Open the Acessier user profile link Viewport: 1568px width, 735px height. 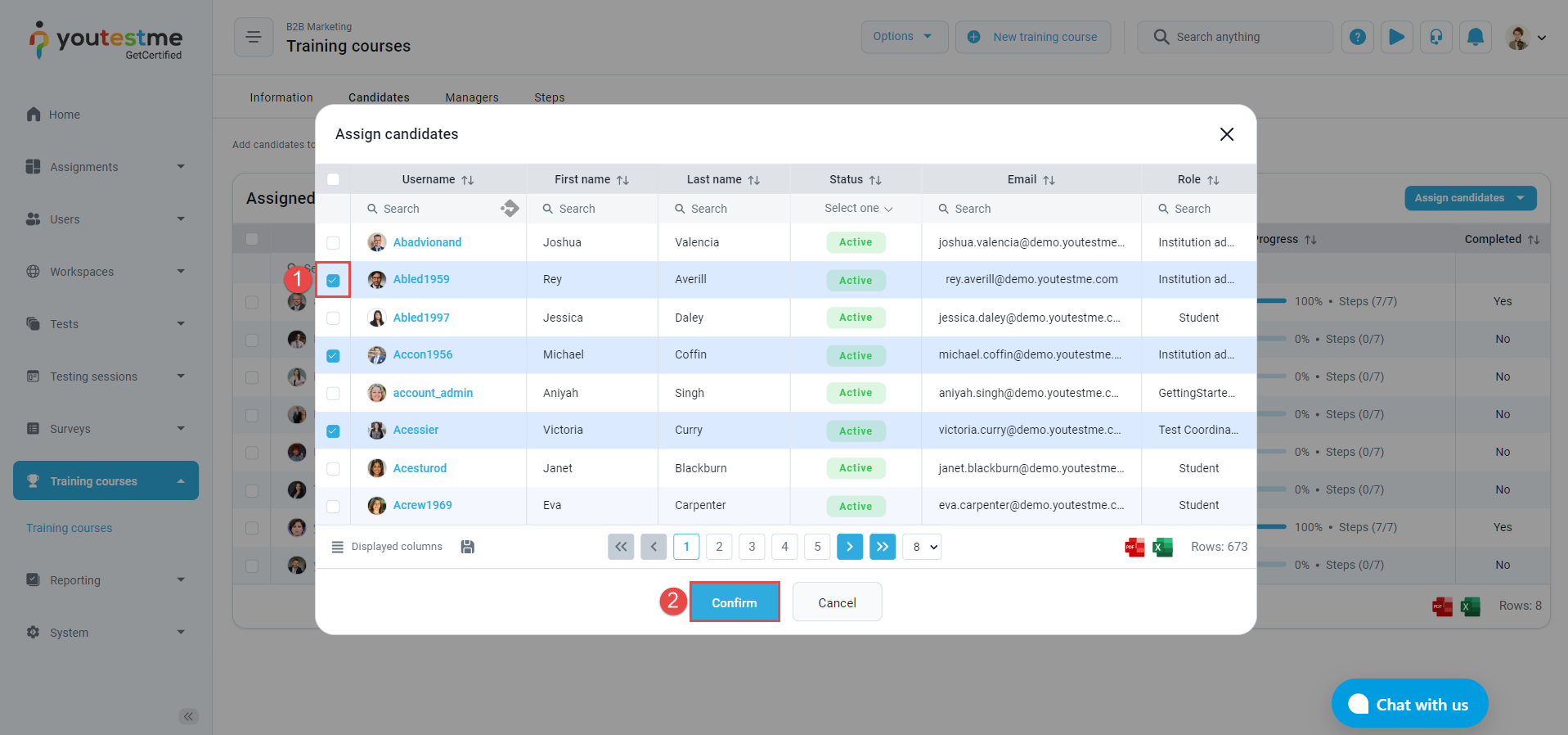click(x=416, y=430)
